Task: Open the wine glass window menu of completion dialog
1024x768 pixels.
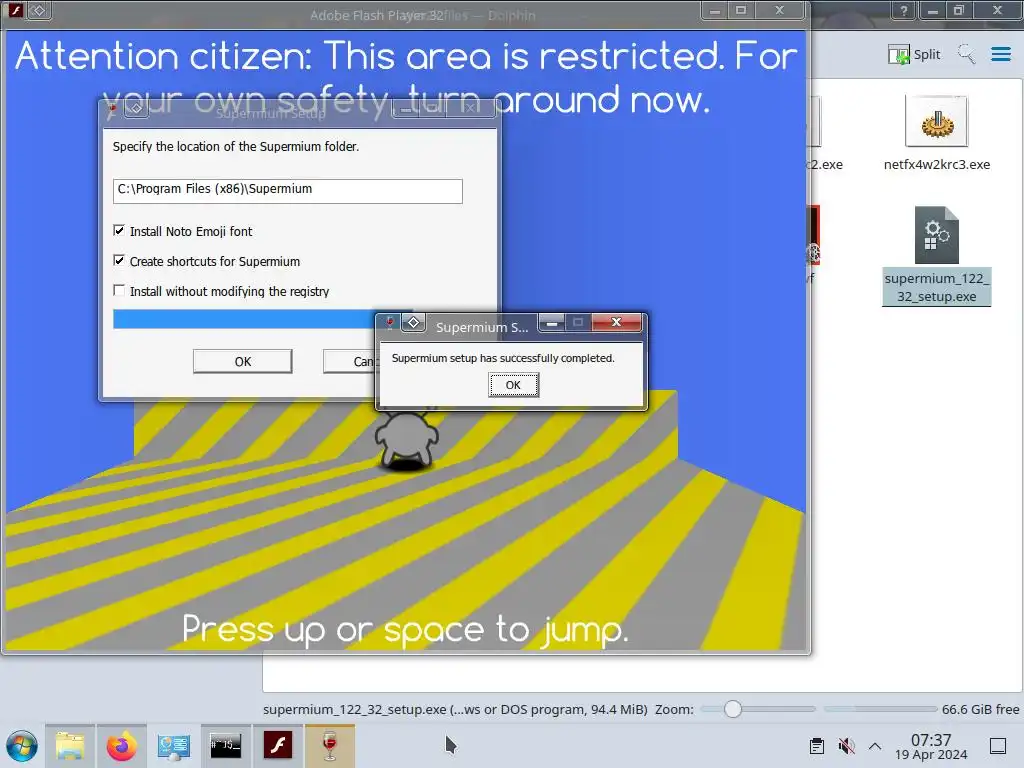Action: pos(389,322)
